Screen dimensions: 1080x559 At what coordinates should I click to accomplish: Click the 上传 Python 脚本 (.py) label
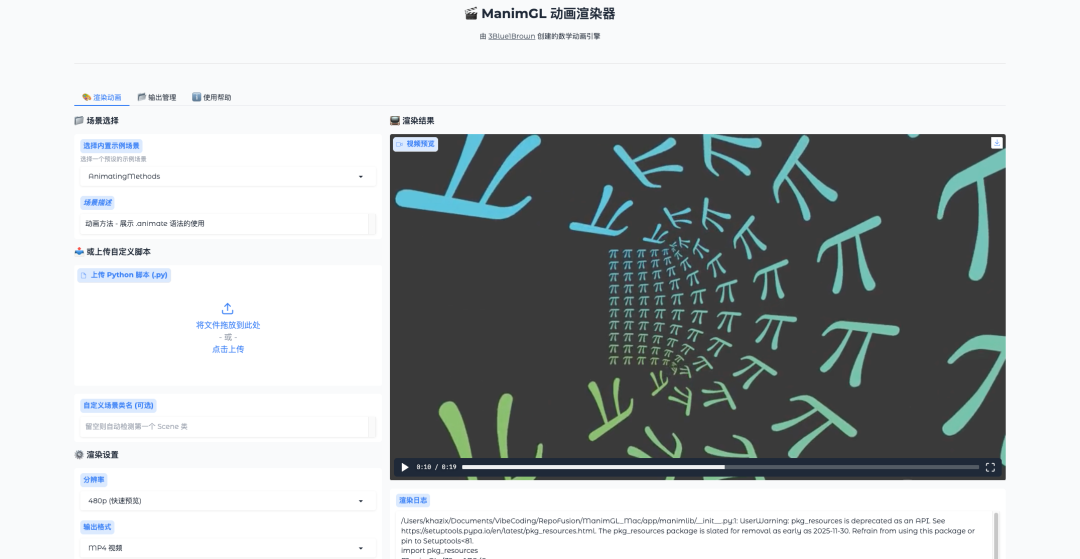pos(125,275)
